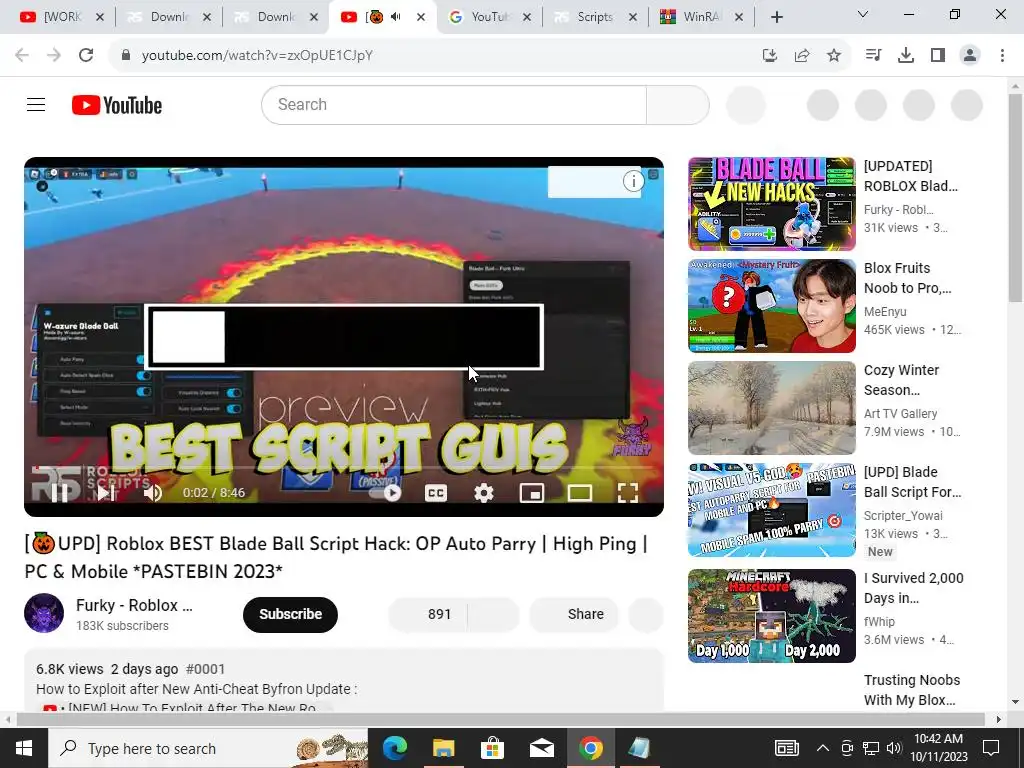Open Trusting Noobs With My Blox title

click(912, 690)
